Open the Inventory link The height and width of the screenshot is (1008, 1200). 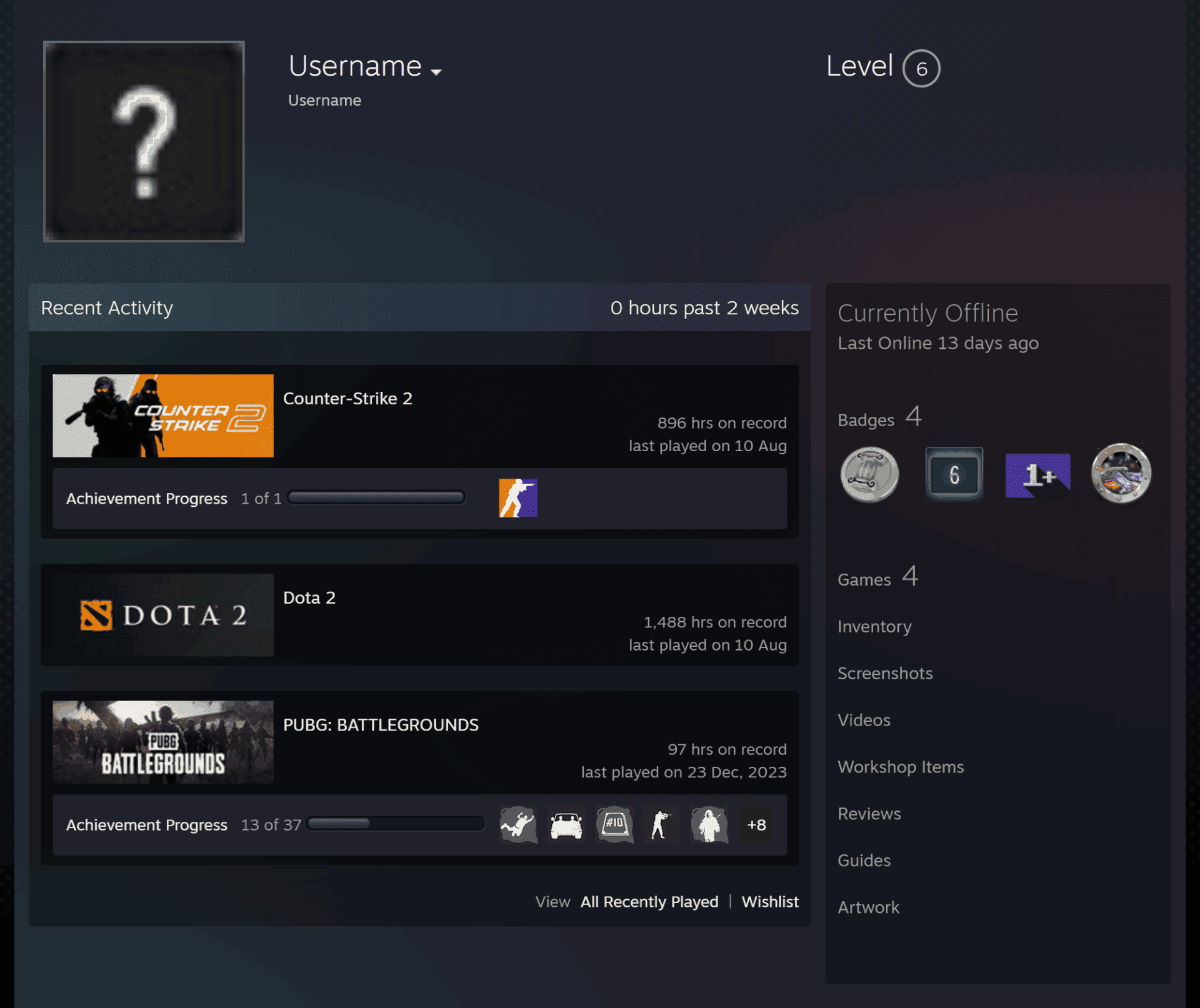pos(874,627)
